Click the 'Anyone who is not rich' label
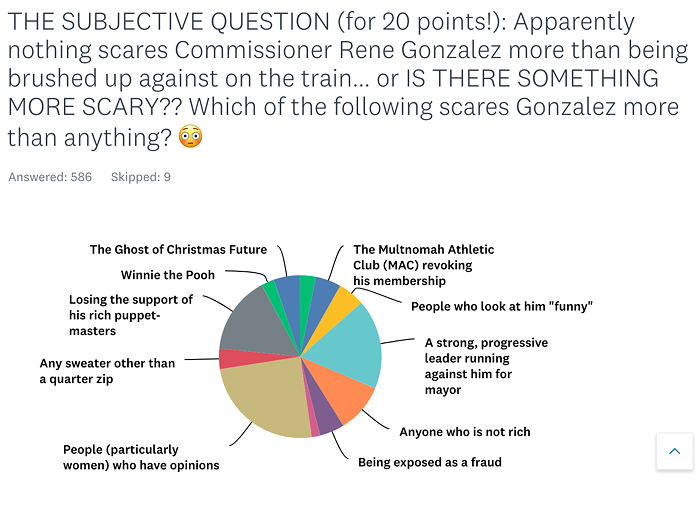This screenshot has height=505, width=700. tap(465, 432)
